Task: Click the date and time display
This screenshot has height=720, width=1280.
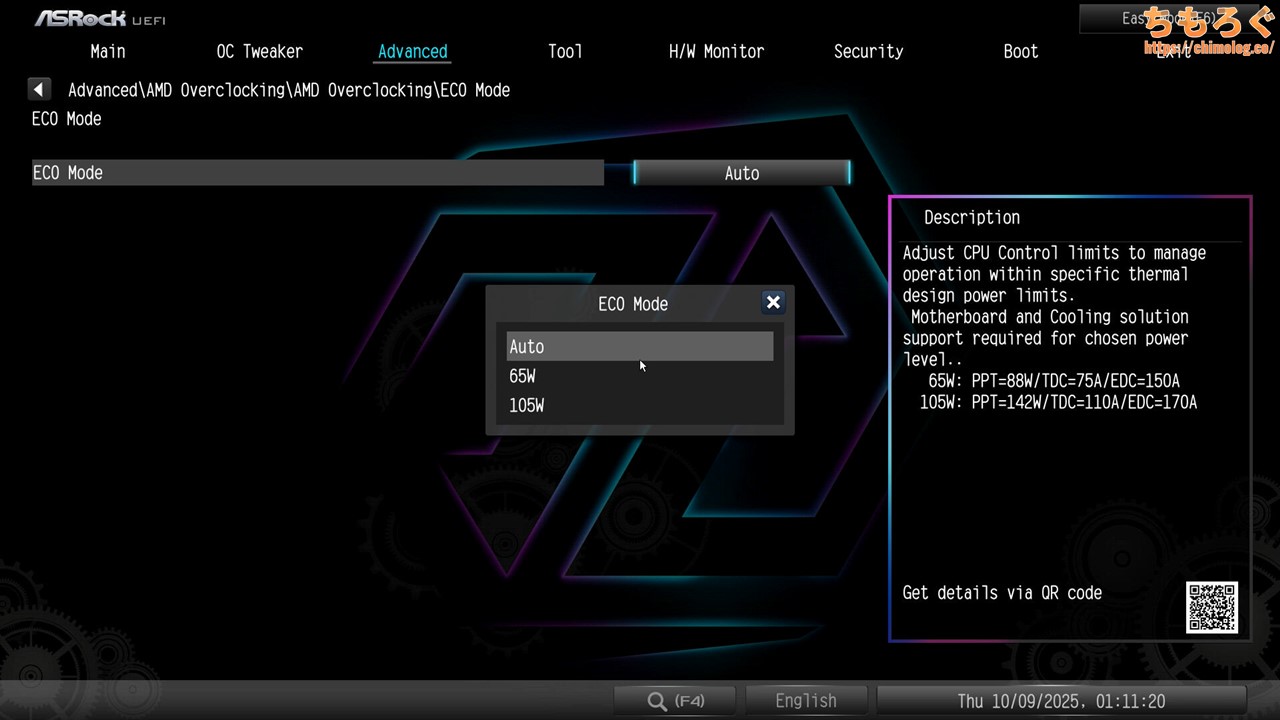Action: click(1061, 701)
